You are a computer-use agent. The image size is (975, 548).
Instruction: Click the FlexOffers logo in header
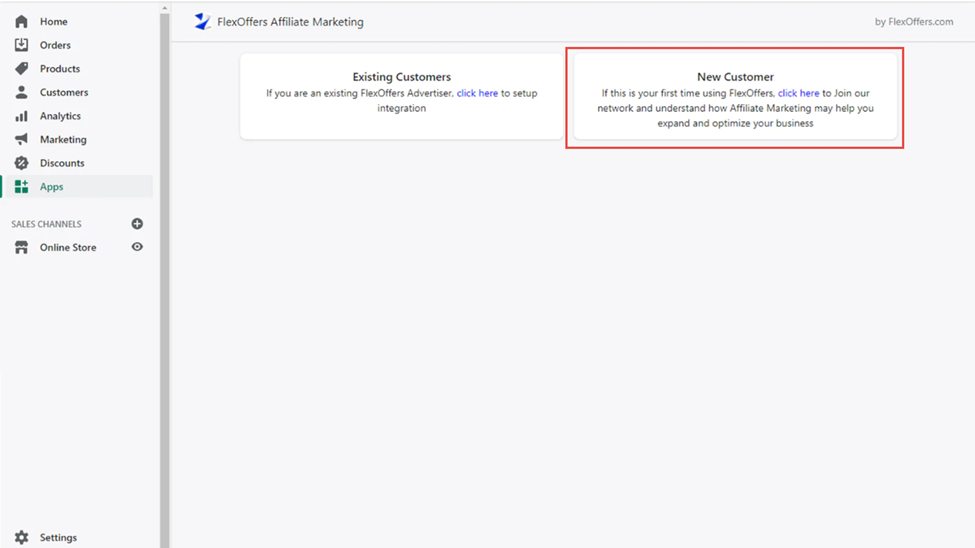click(203, 21)
